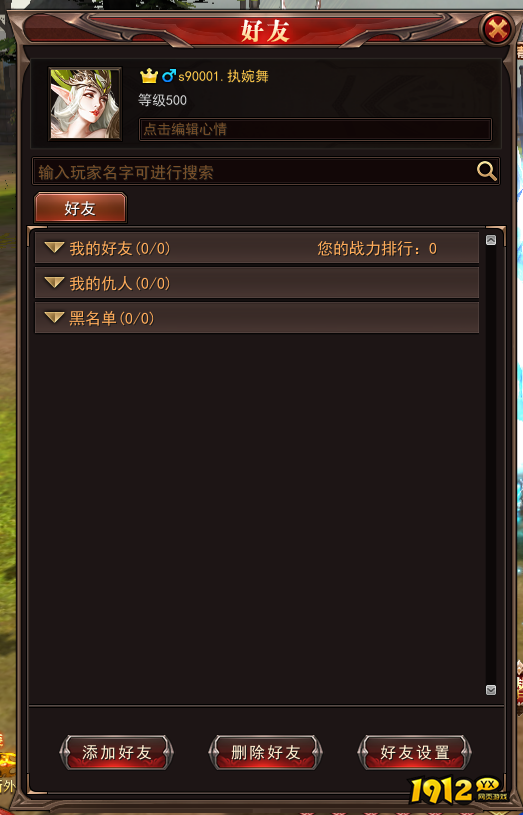Screen dimensions: 523x815
Task: Click the 您的战力排行 ranking text
Action: click(377, 248)
